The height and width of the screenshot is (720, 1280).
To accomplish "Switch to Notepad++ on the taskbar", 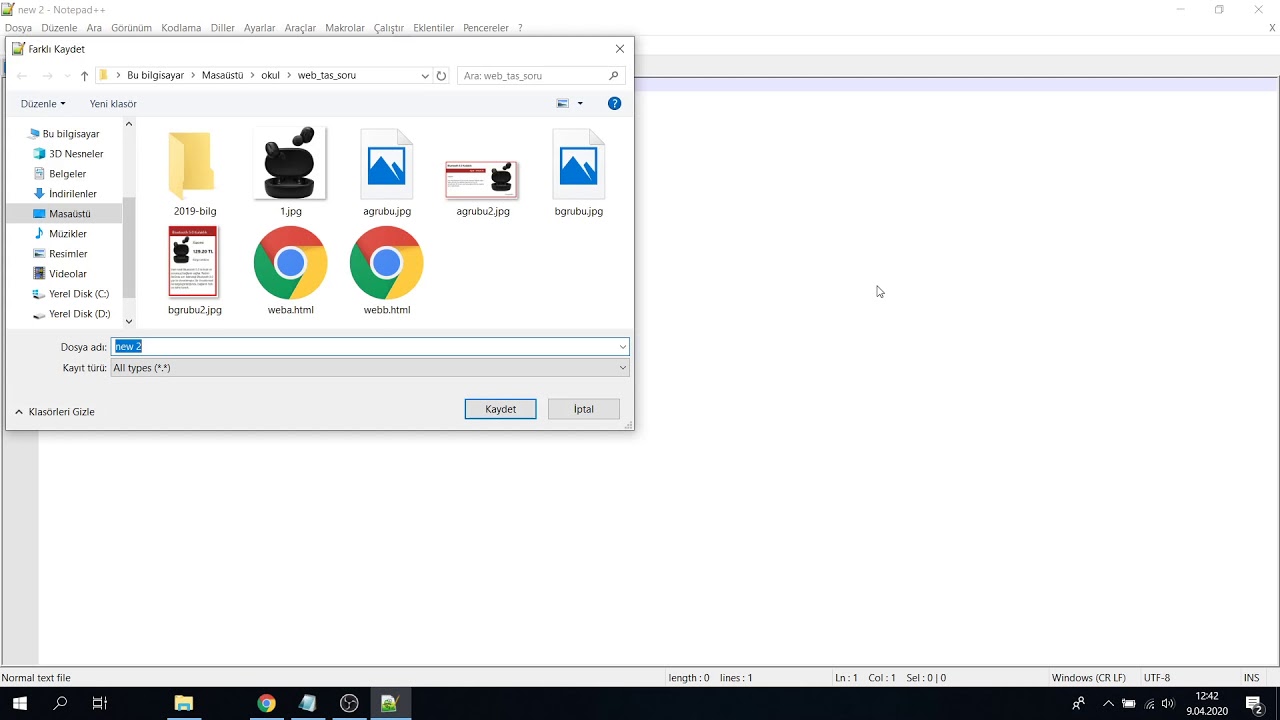I will coord(389,703).
